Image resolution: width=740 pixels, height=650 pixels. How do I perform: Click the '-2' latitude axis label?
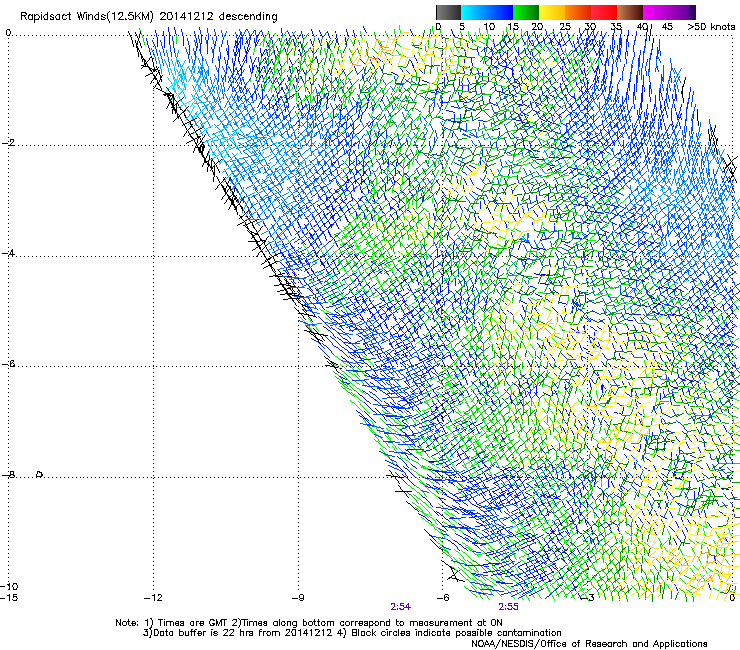point(8,143)
